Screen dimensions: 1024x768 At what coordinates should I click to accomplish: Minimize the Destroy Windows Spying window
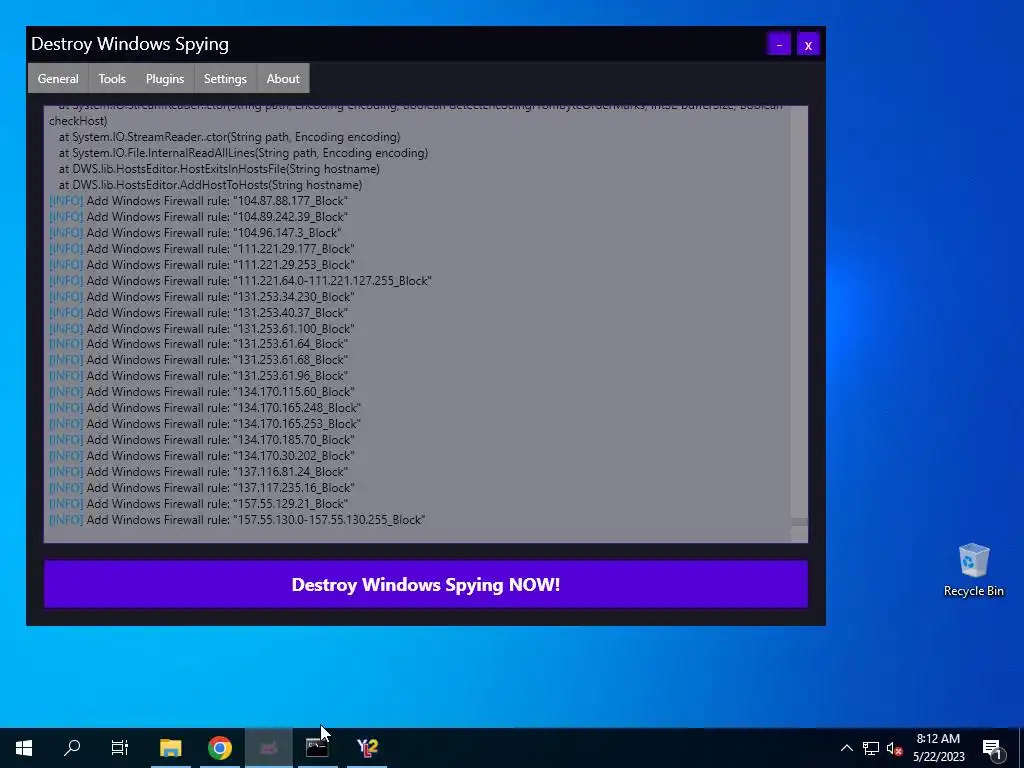pos(779,44)
